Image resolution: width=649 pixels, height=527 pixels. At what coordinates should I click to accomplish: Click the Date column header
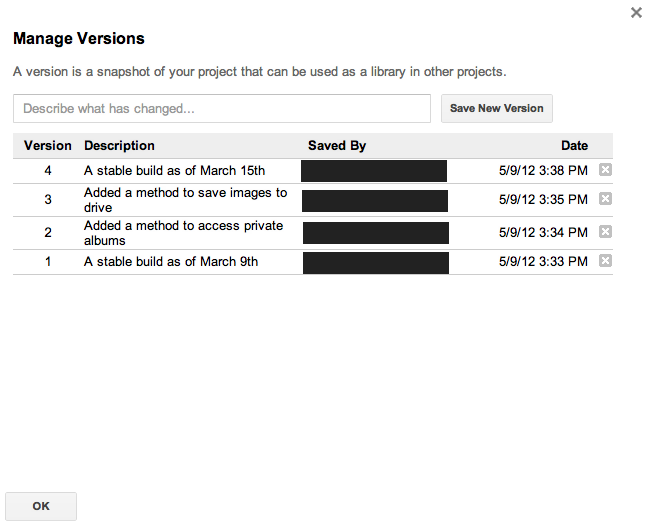(x=574, y=146)
